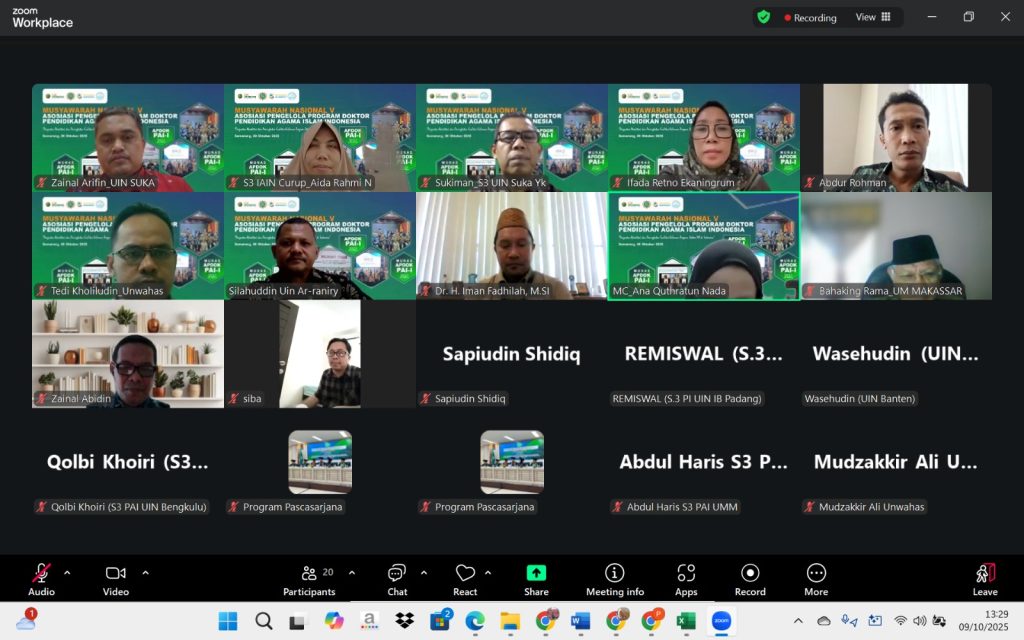Select the MC_Ana Quthratun Nada video tile
The width and height of the screenshot is (1024, 640).
(x=704, y=246)
